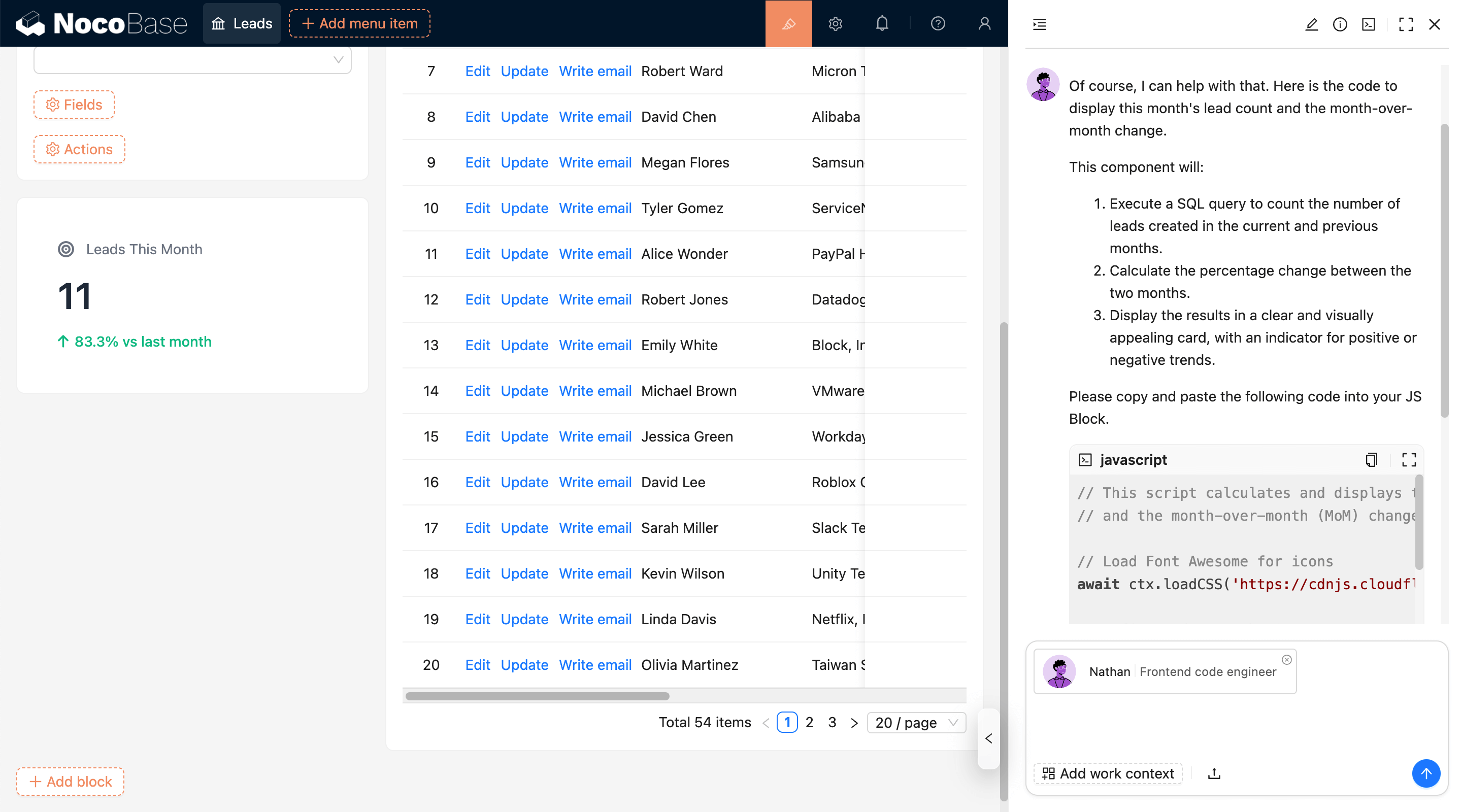Open the help question mark icon
The width and height of the screenshot is (1462, 812).
tap(938, 23)
